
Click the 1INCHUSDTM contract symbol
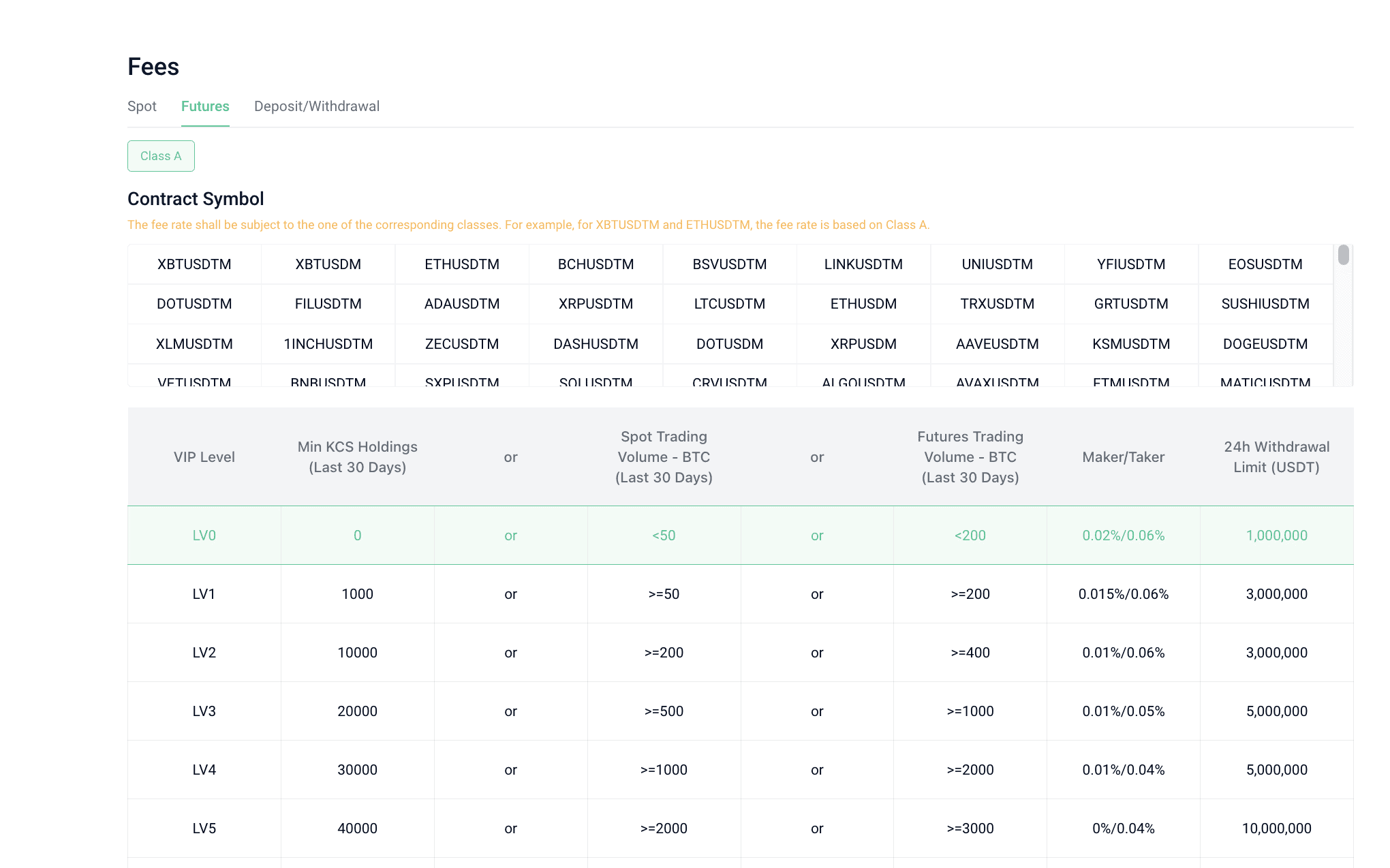point(328,344)
